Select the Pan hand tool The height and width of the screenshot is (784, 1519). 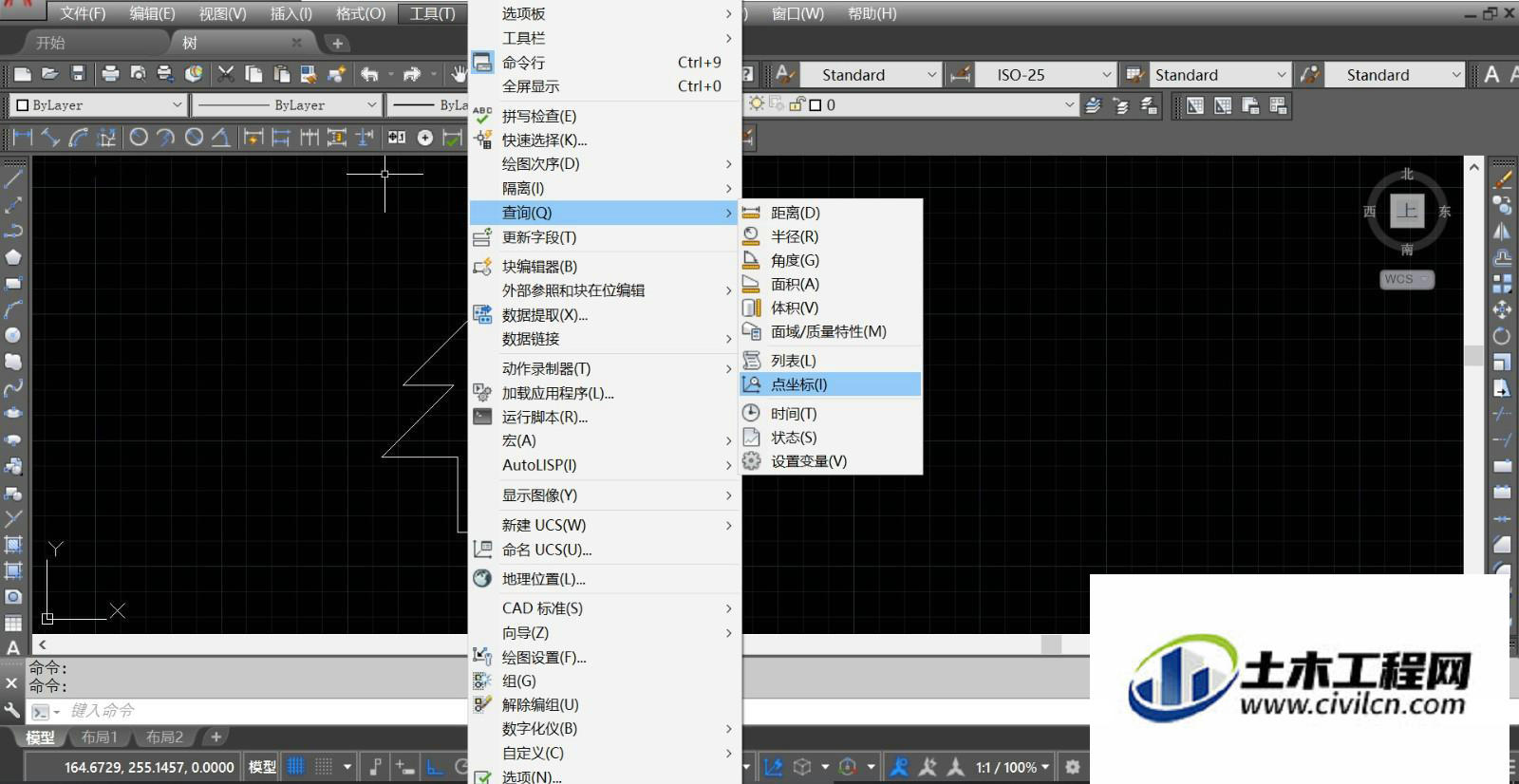click(x=459, y=74)
